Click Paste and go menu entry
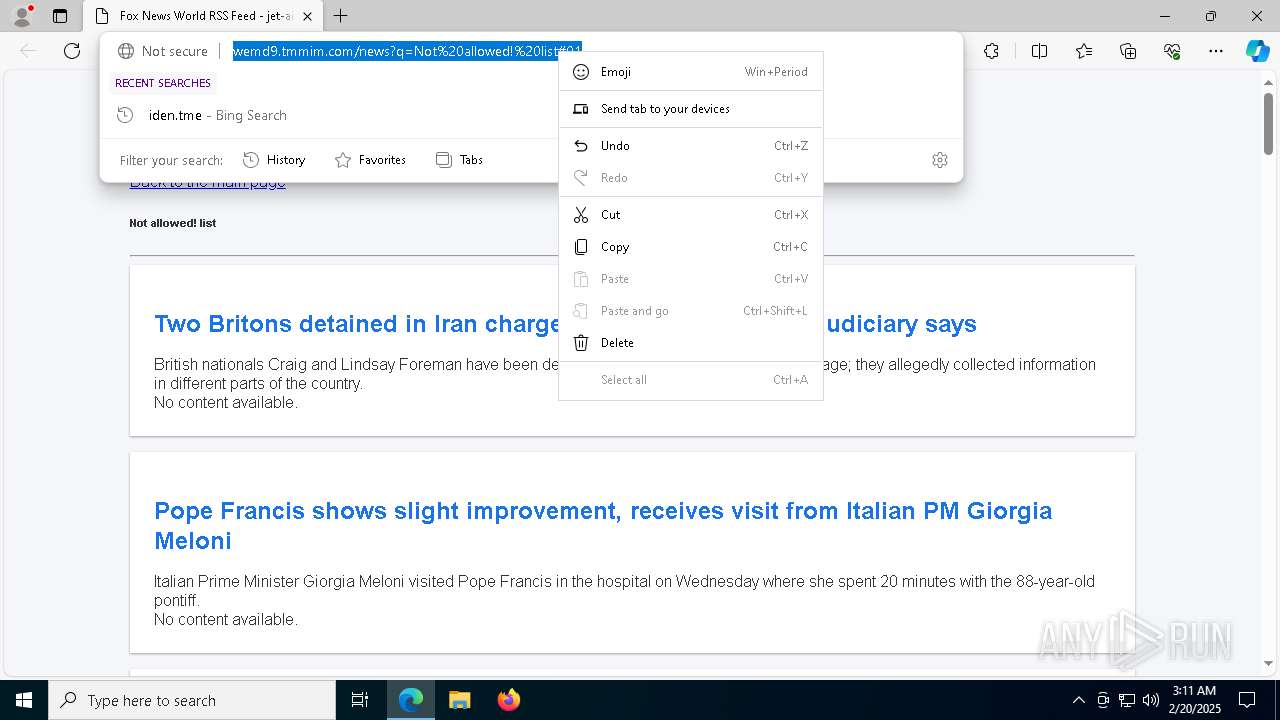The width and height of the screenshot is (1280, 720). (690, 311)
